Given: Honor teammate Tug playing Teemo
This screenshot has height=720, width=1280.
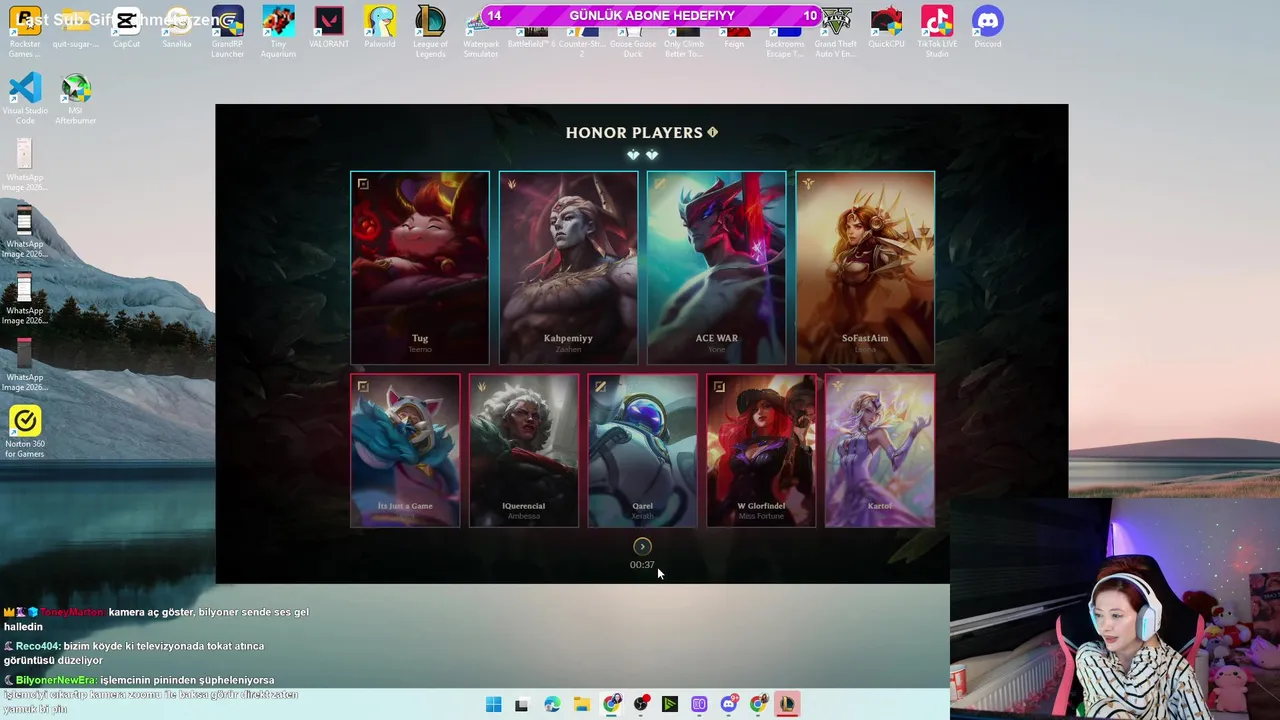Looking at the screenshot, I should (x=420, y=267).
